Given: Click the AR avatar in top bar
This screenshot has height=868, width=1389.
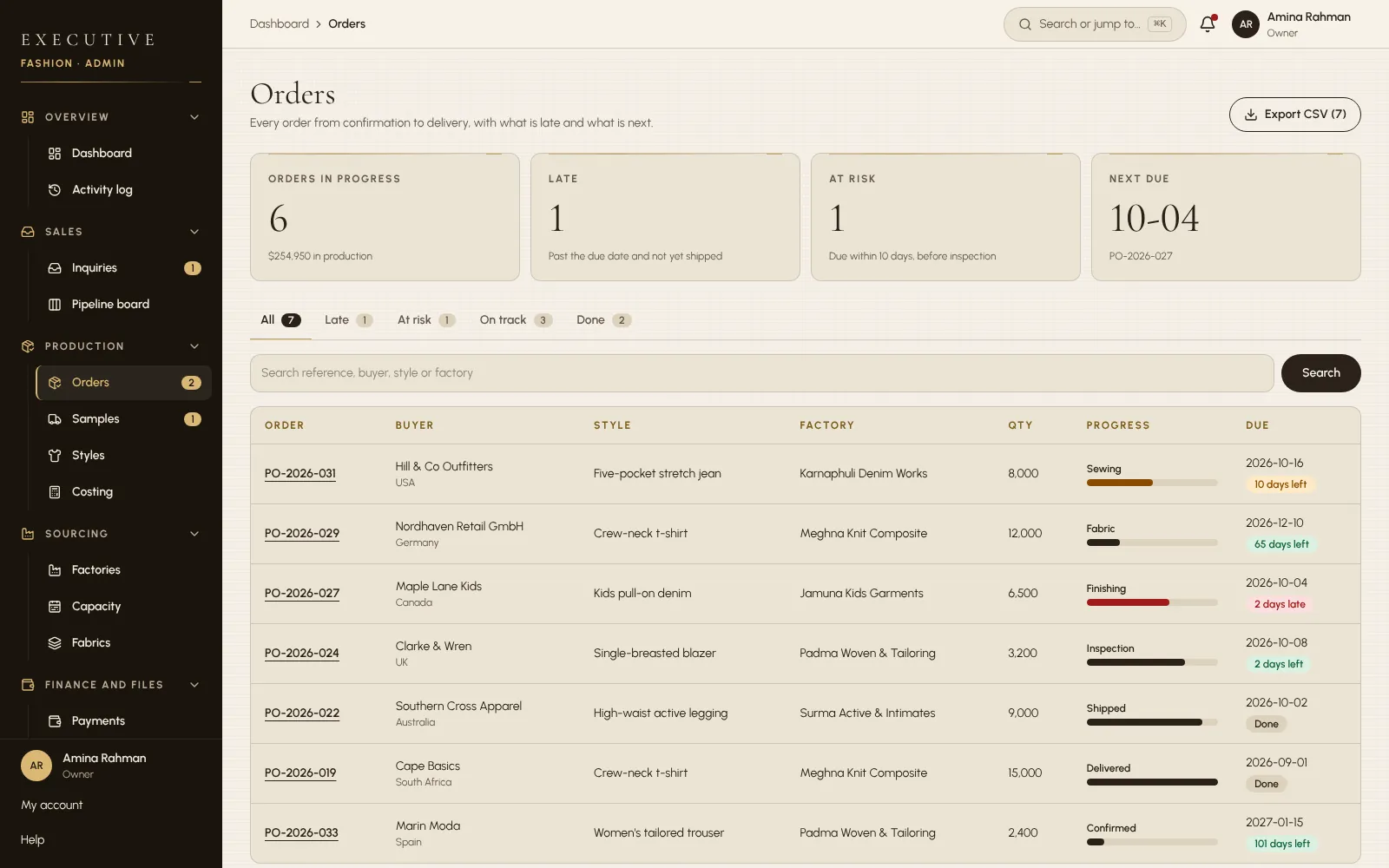Looking at the screenshot, I should pos(1246,24).
